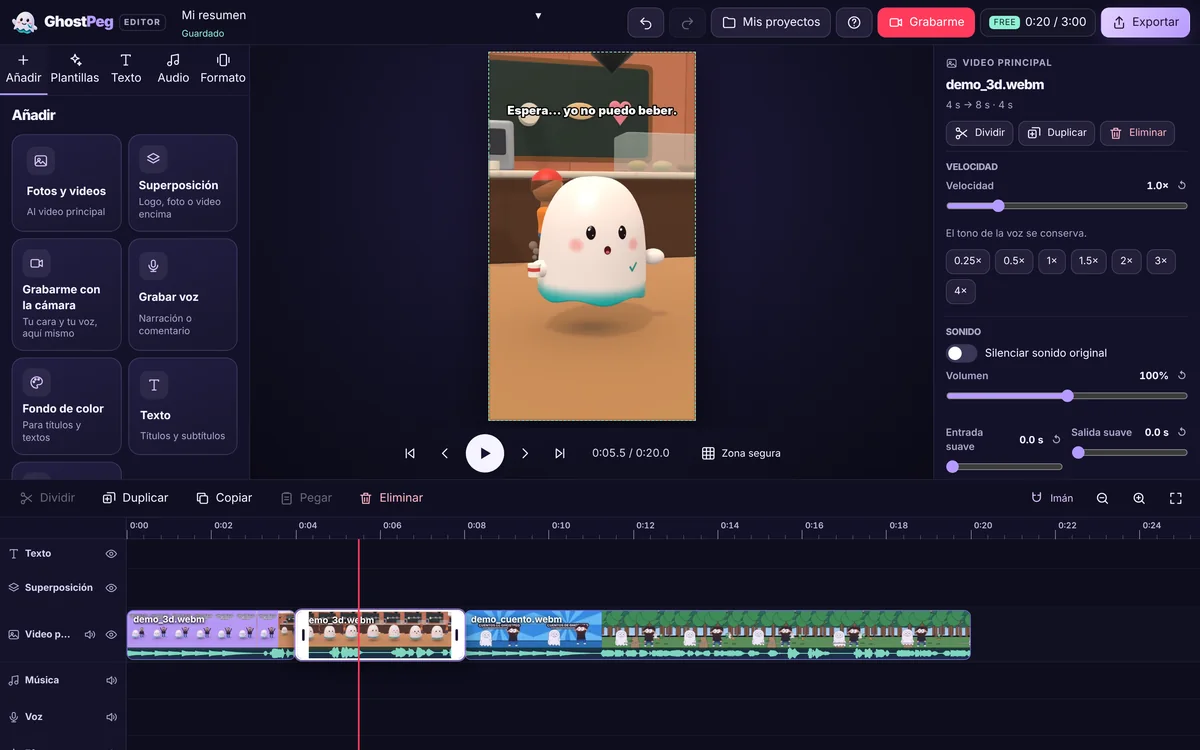Set speed to 0.25×
Image resolution: width=1200 pixels, height=750 pixels.
click(968, 261)
